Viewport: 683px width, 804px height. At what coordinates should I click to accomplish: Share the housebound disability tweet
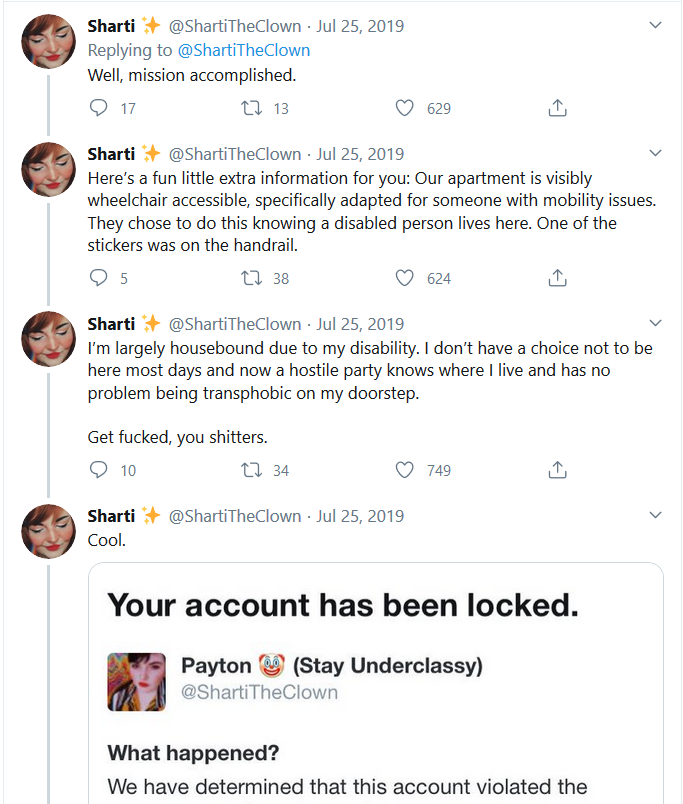point(557,470)
